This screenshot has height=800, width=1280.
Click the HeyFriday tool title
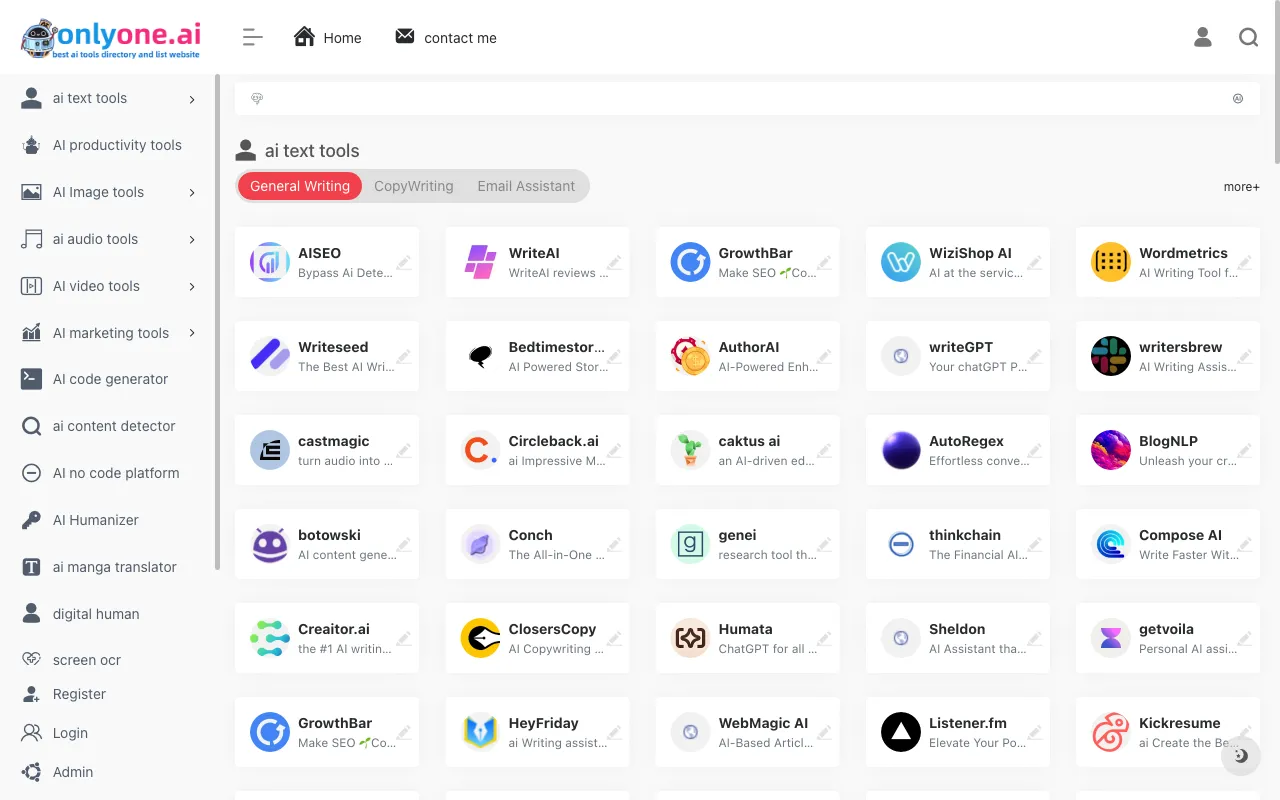click(543, 723)
